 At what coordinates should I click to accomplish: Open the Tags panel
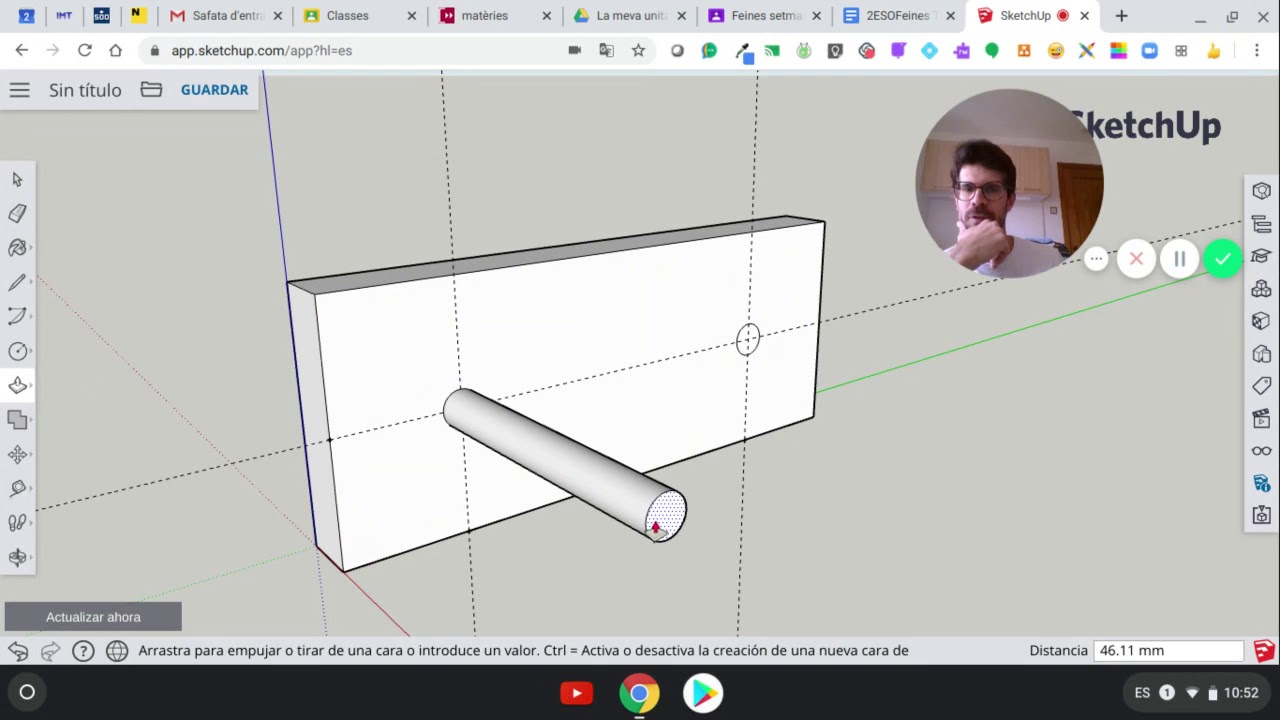pos(1261,386)
